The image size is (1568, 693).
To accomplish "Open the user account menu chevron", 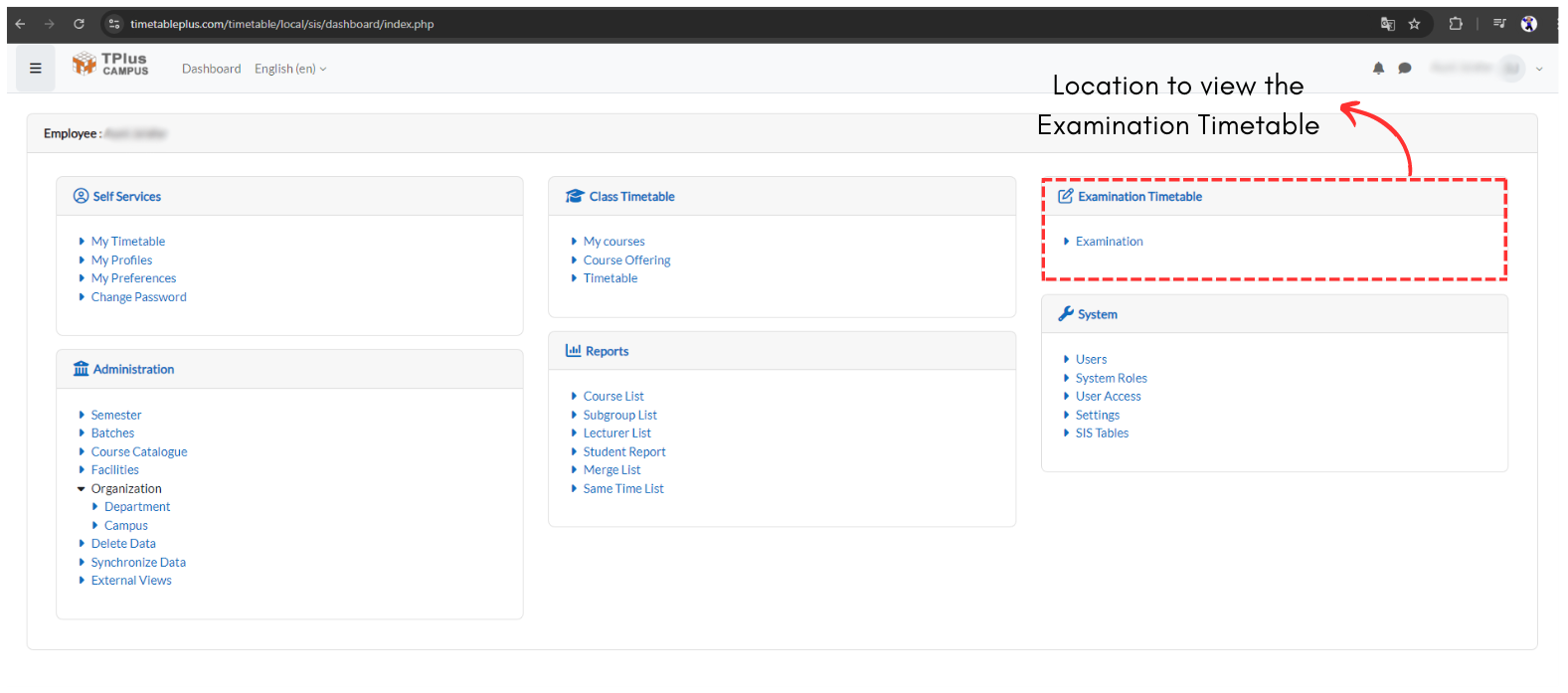I will coord(1539,69).
